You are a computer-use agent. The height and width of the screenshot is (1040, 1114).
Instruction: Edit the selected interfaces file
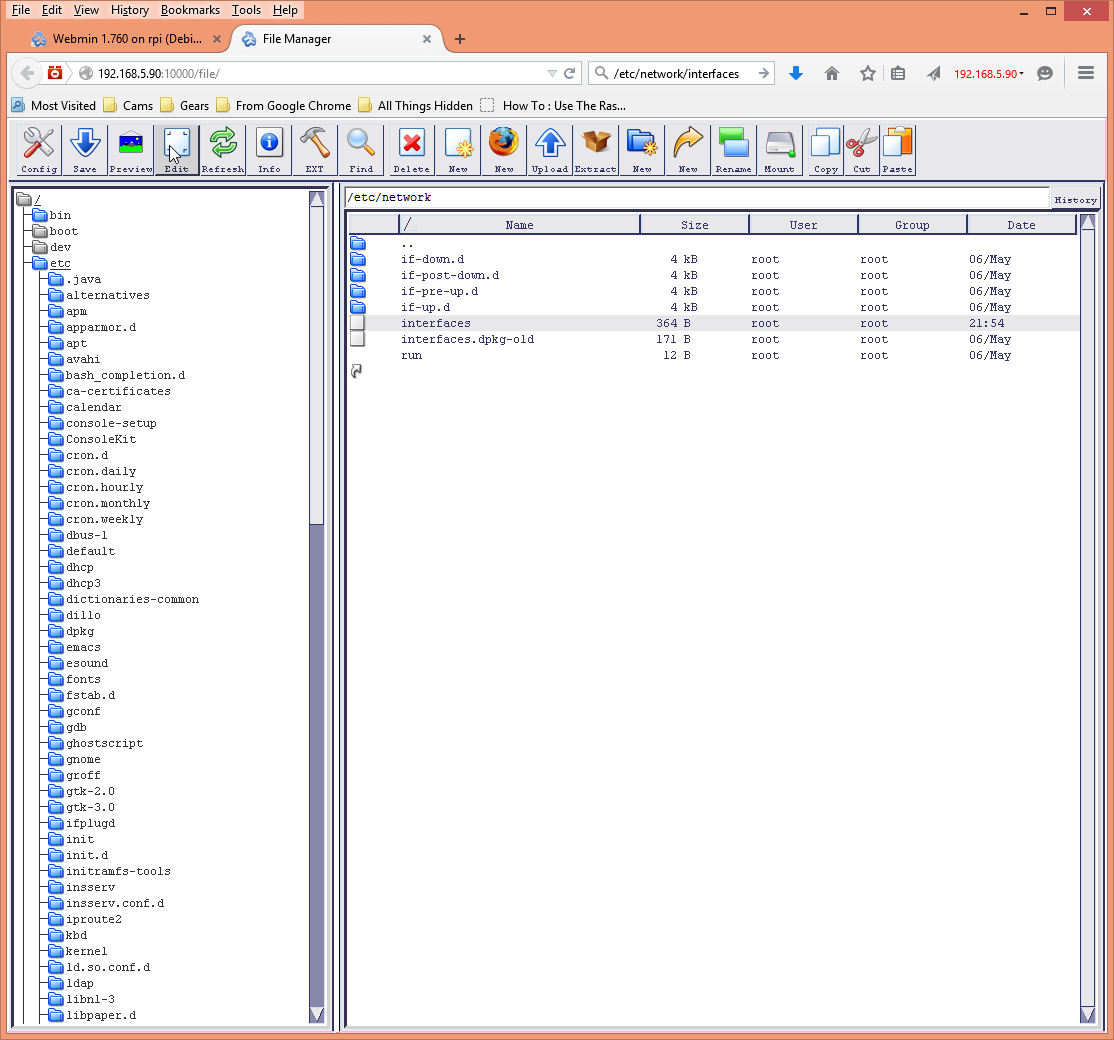click(176, 148)
